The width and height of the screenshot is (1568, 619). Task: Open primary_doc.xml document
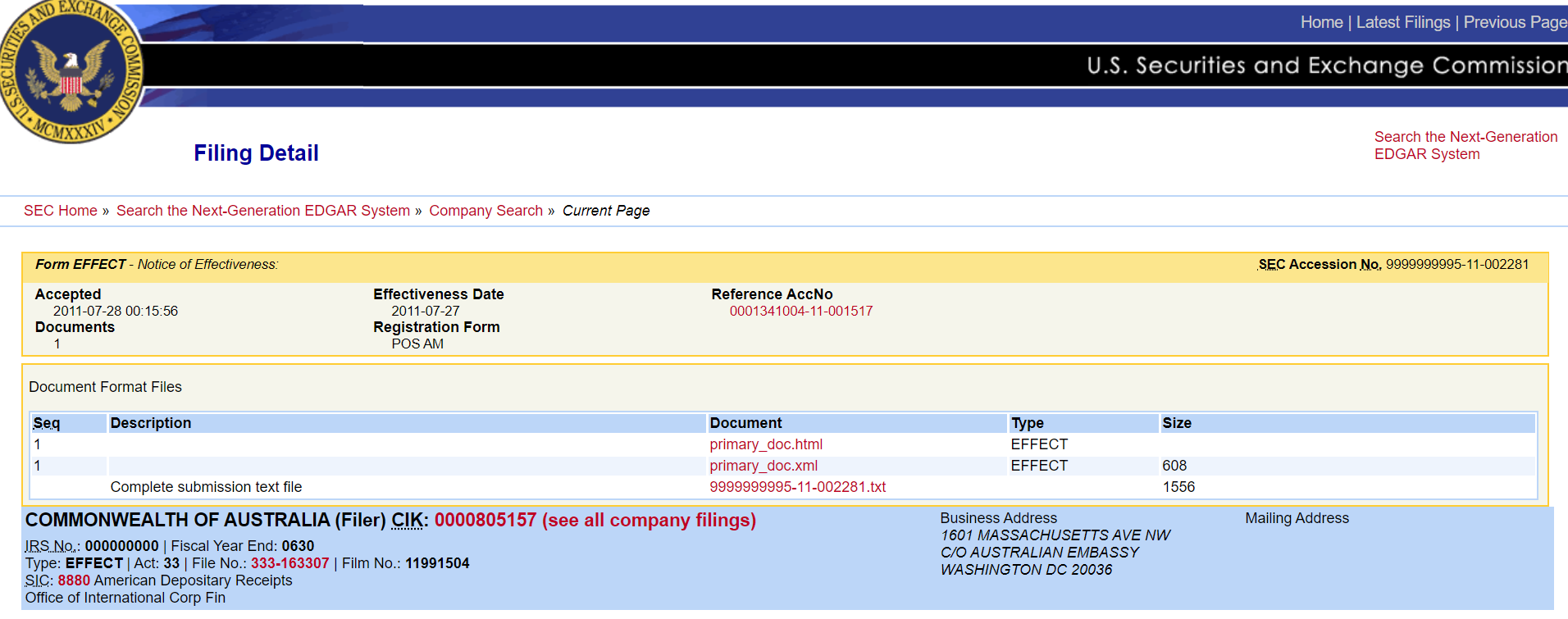pyautogui.click(x=763, y=466)
